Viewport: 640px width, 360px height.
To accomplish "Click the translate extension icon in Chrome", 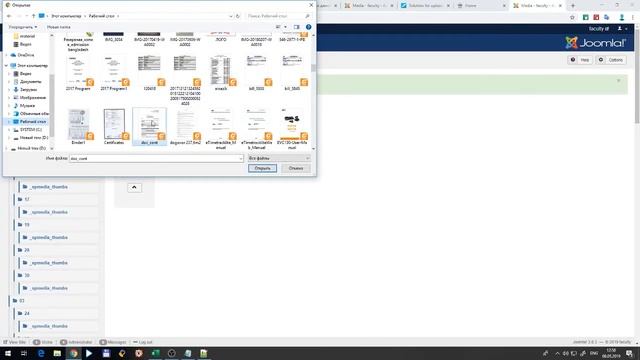I will 607,18.
